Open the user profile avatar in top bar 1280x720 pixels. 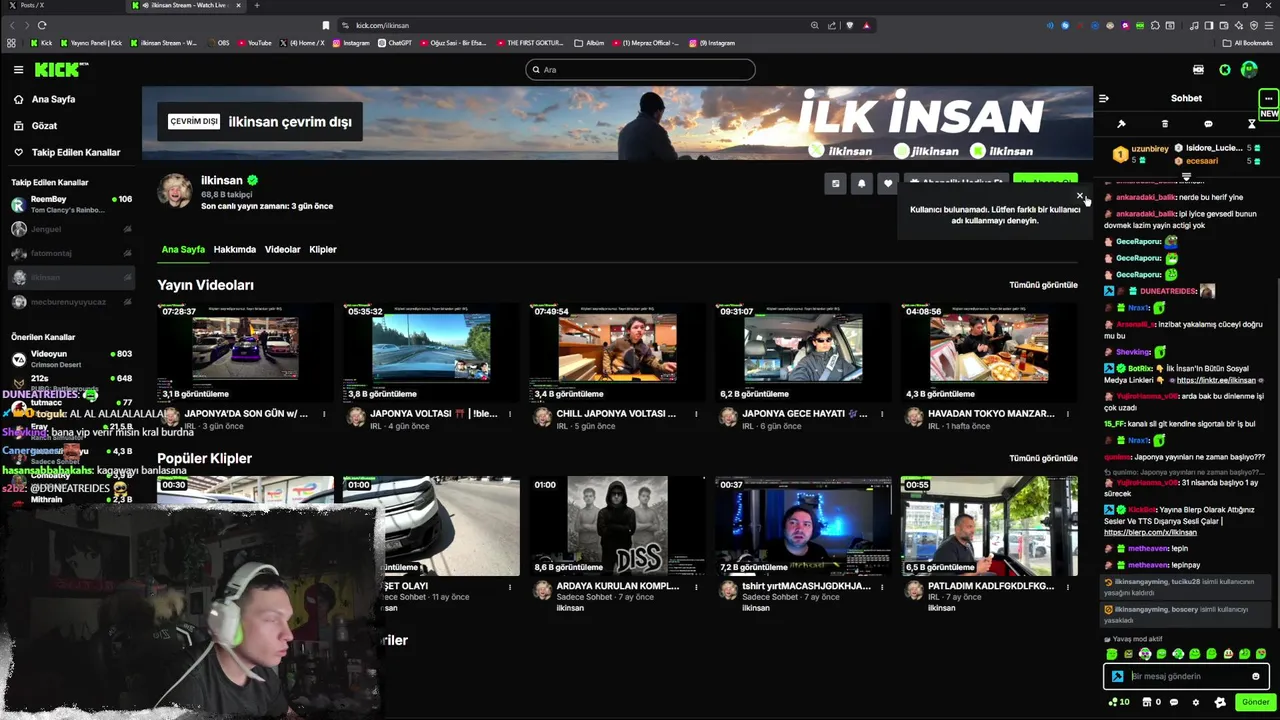(x=1249, y=70)
